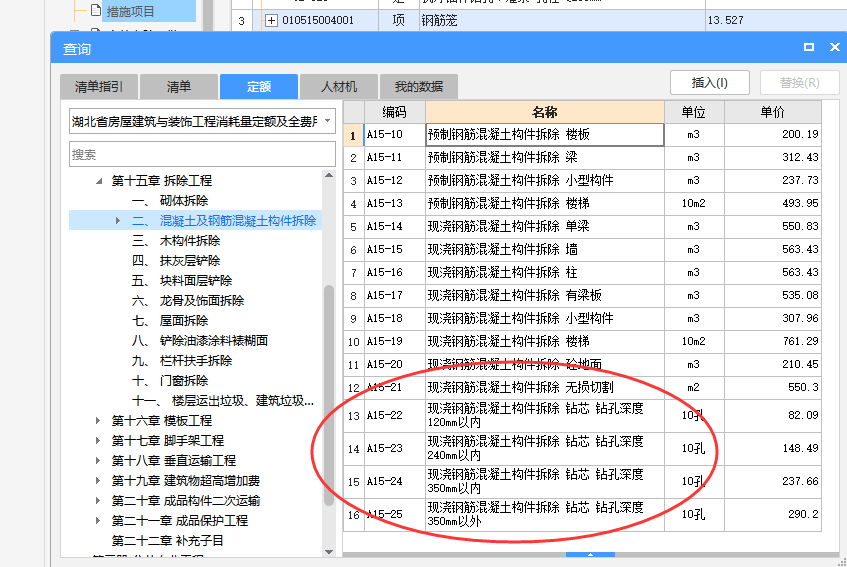
Task: Select code cell A15-12
Action: click(x=395, y=180)
